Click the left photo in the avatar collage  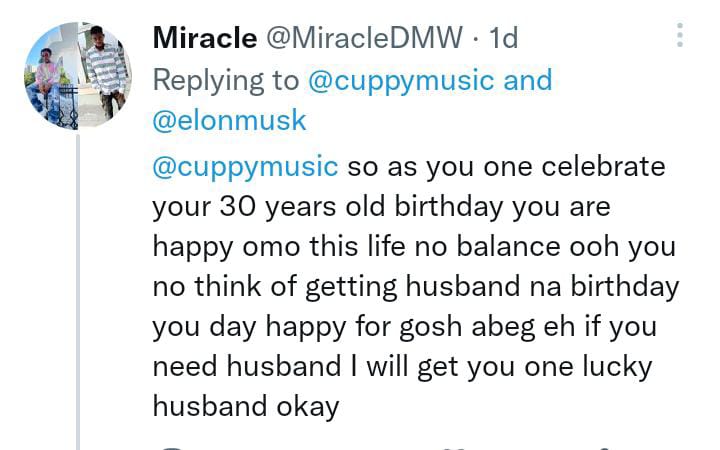click(x=52, y=78)
